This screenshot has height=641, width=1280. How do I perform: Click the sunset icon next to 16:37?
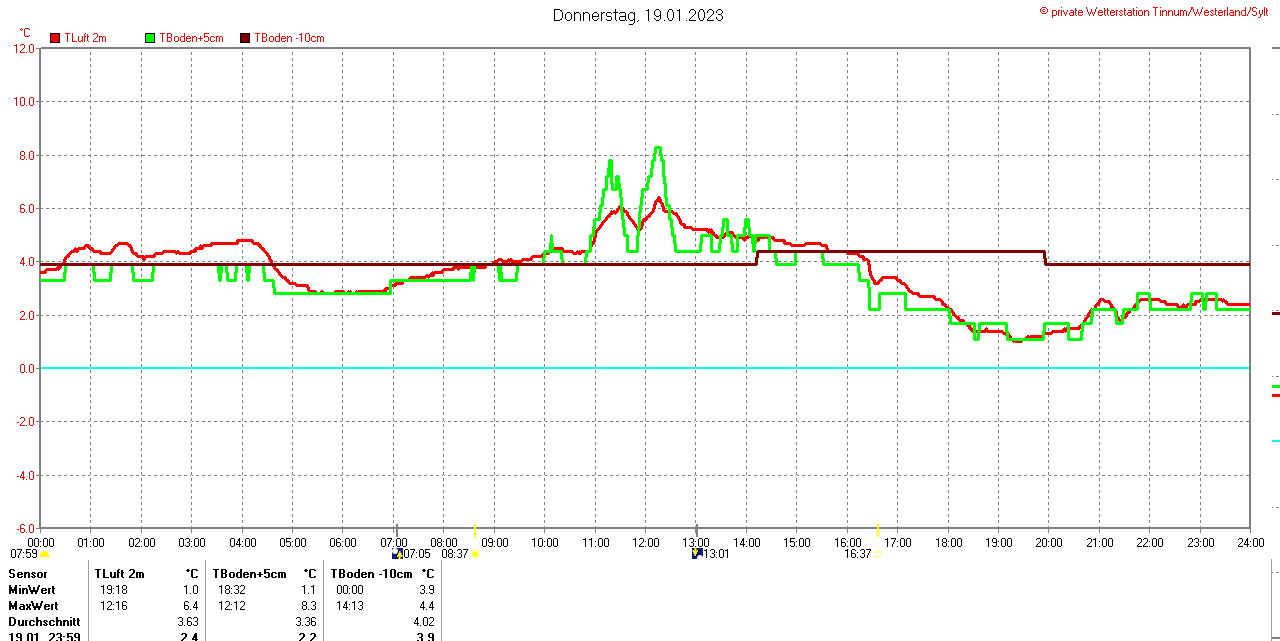(879, 554)
